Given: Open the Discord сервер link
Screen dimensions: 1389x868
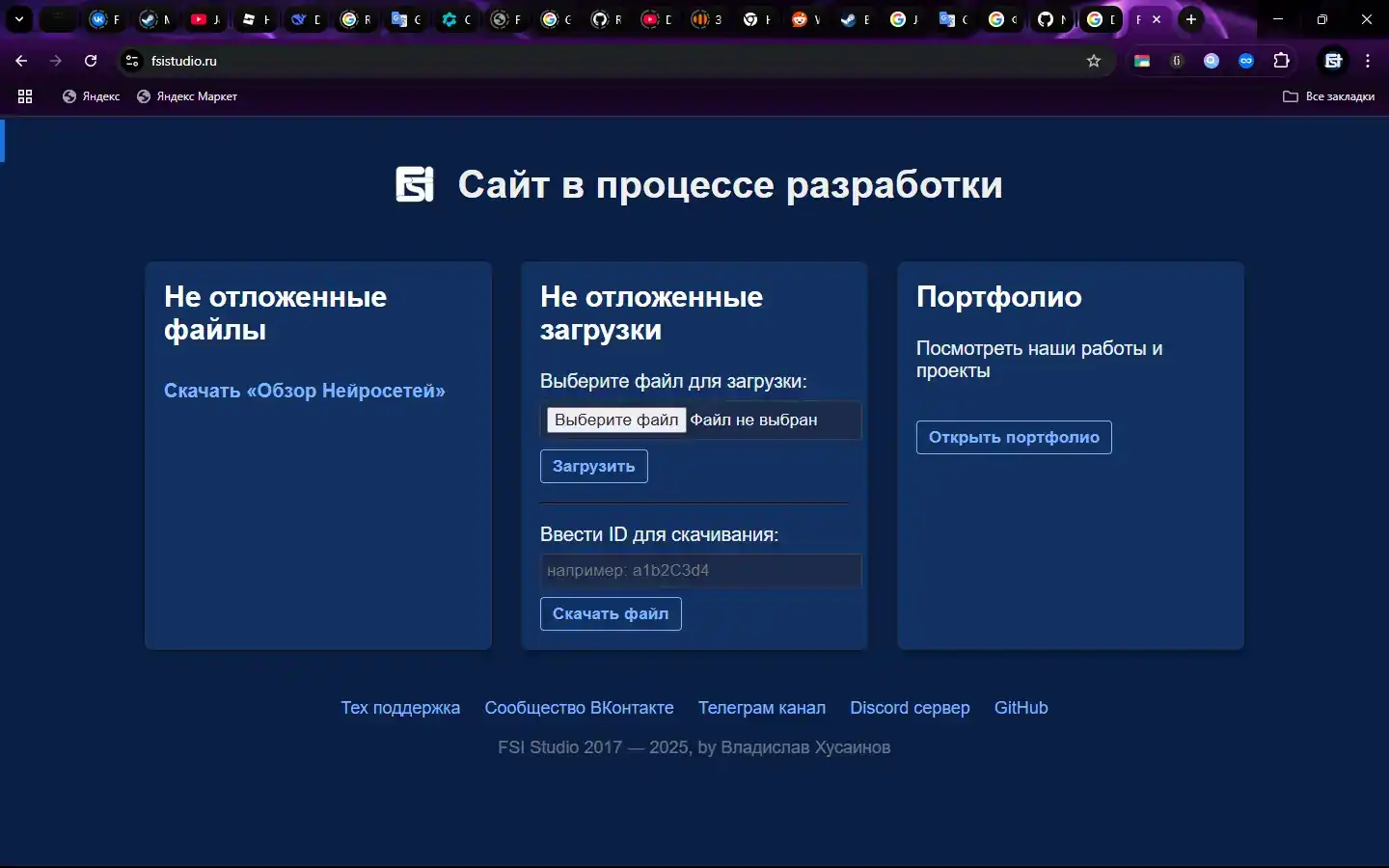Looking at the screenshot, I should point(910,708).
